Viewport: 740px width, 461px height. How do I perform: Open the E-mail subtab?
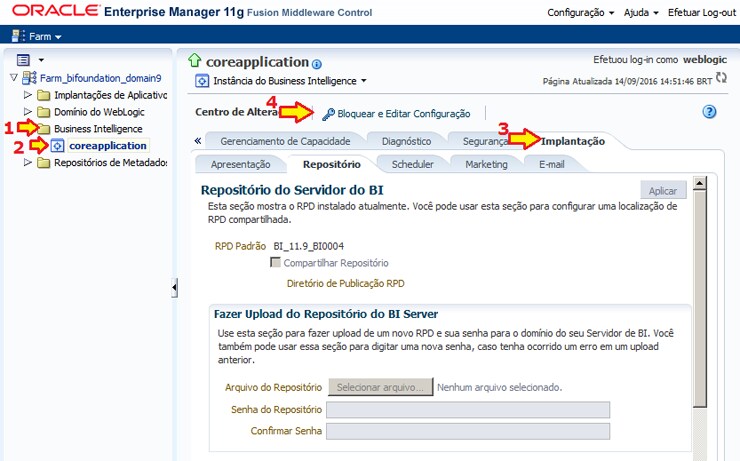[552, 164]
